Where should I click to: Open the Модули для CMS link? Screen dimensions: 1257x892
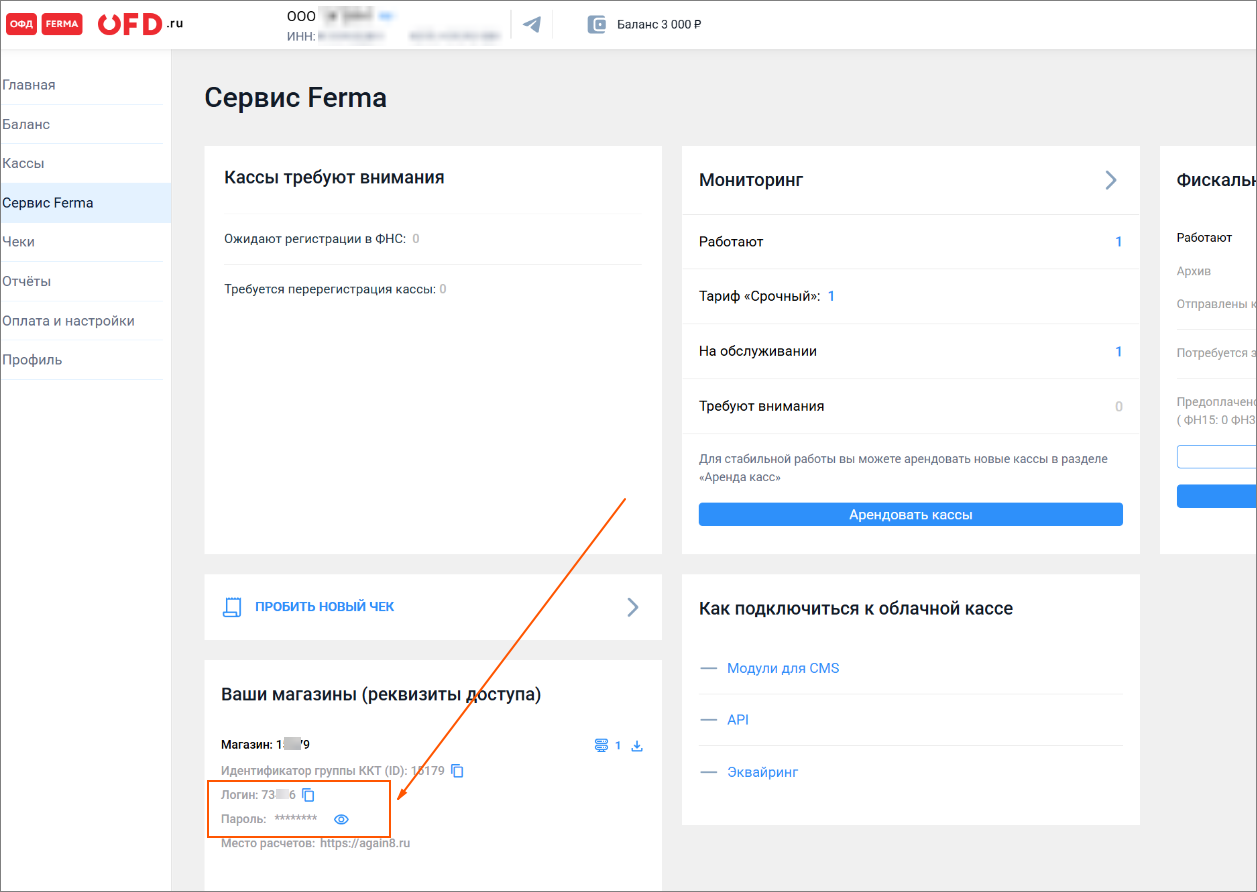[x=783, y=668]
